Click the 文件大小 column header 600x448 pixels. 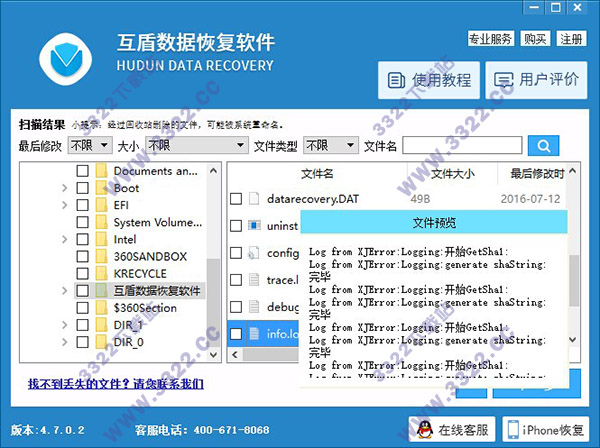tap(453, 174)
